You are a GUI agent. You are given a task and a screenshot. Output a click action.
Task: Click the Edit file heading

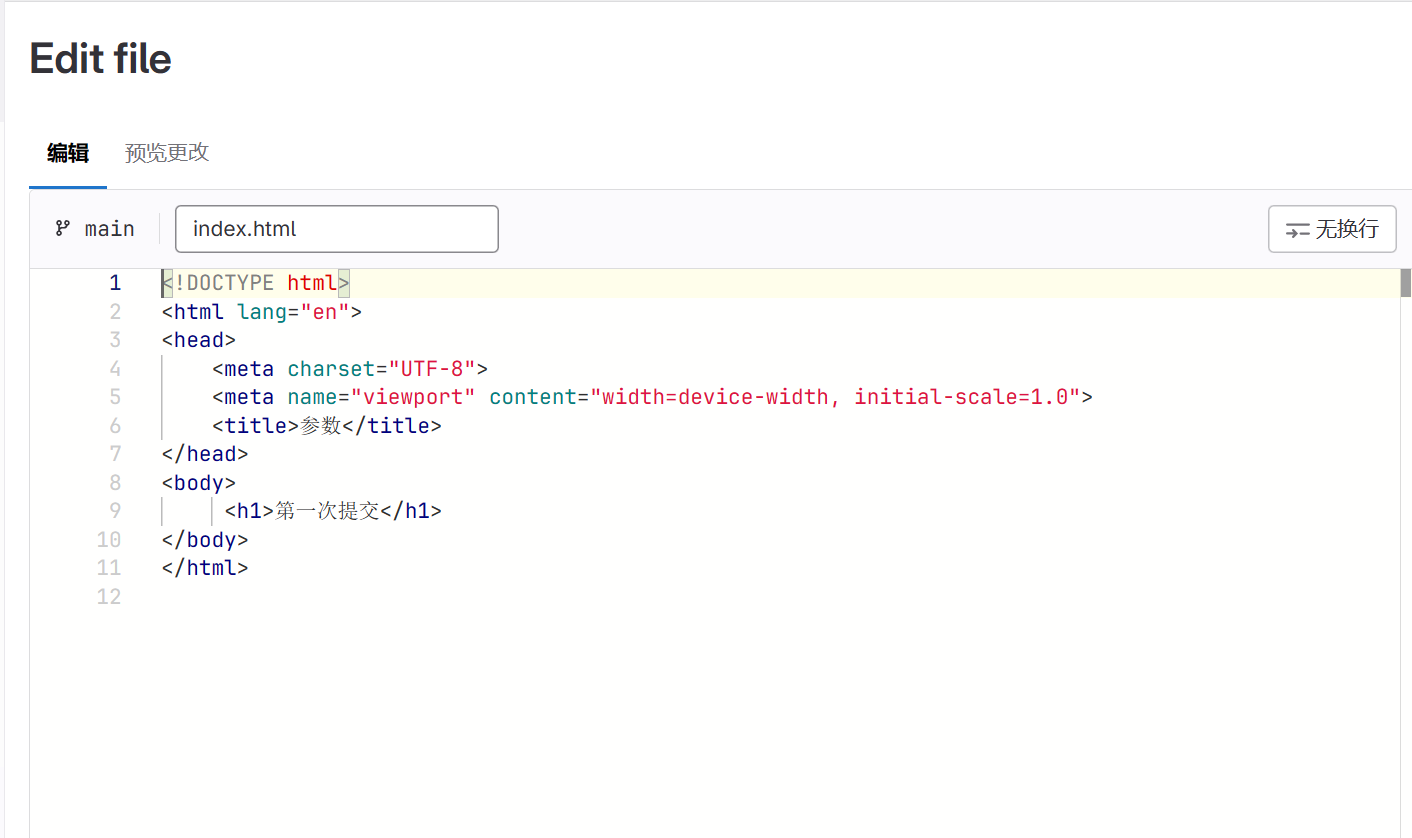pyautogui.click(x=101, y=59)
